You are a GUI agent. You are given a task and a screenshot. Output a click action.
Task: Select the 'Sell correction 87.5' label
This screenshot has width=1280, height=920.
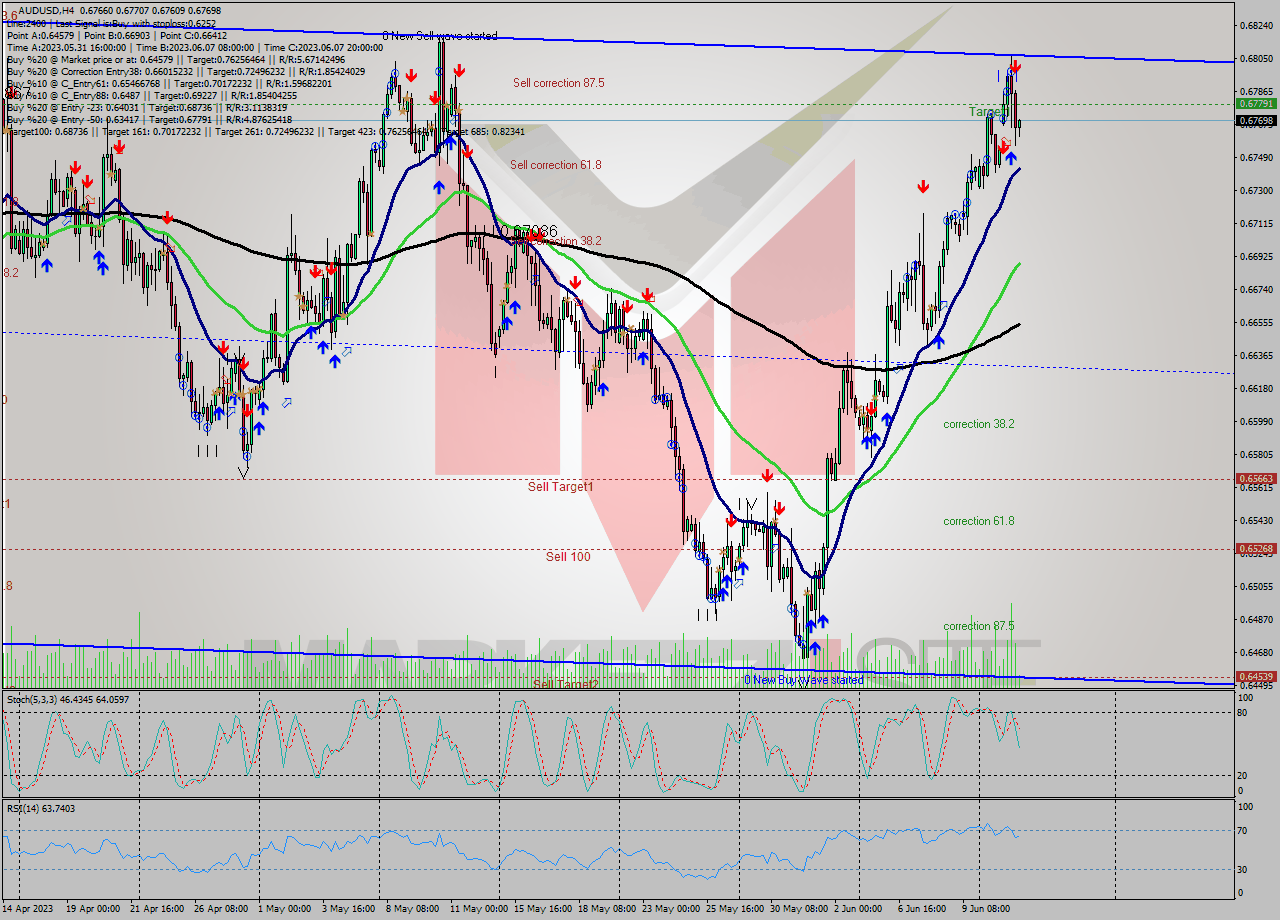(x=559, y=83)
